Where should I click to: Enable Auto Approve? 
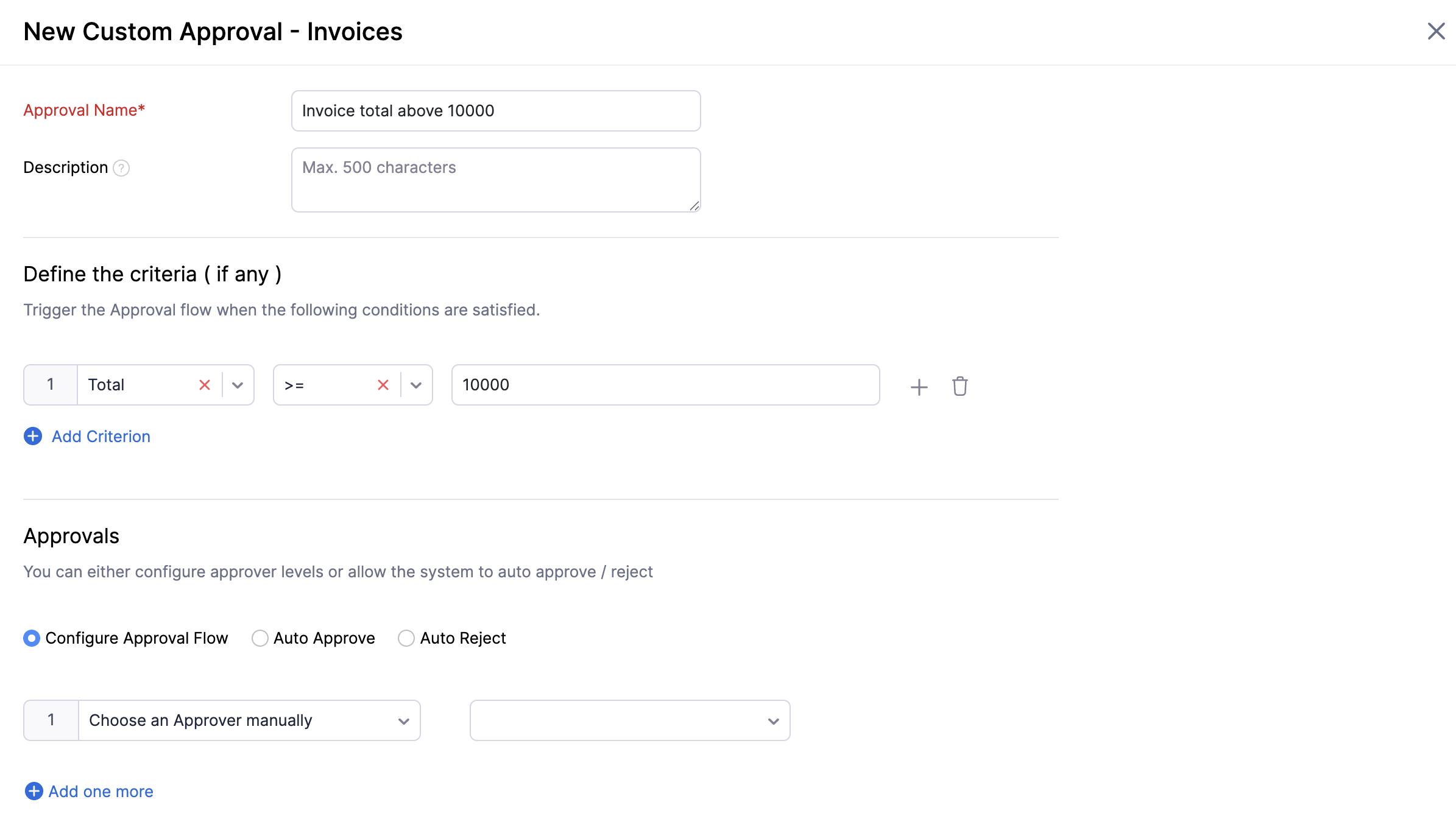[260, 638]
